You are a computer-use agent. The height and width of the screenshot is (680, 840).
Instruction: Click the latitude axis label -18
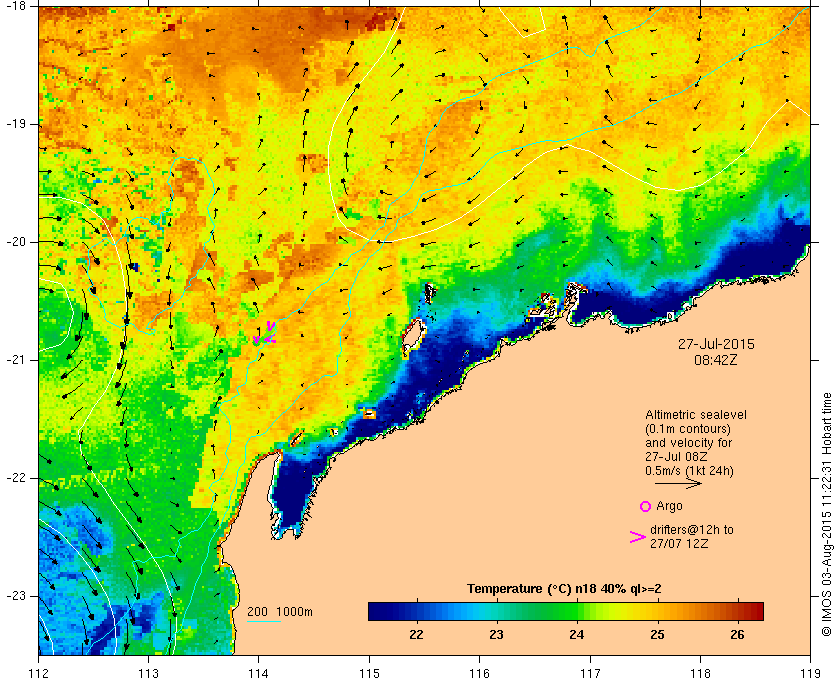[15, 6]
